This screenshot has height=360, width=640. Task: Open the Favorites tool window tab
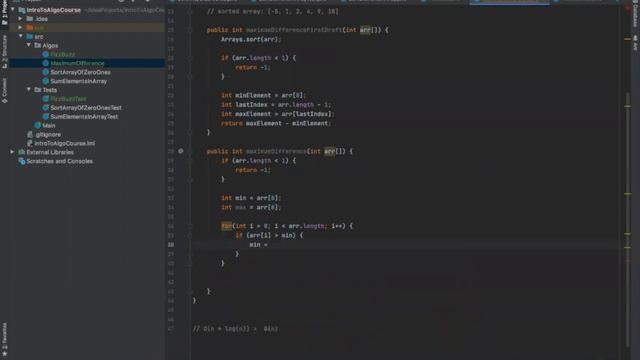pos(4,340)
